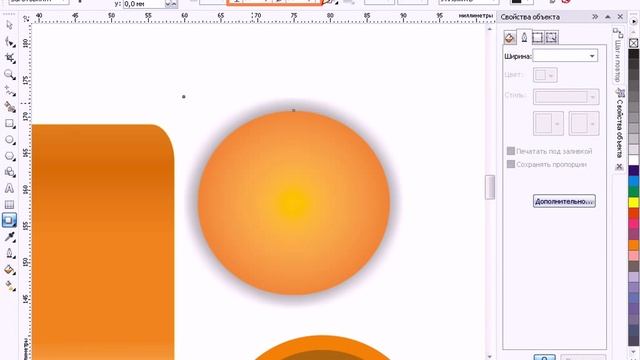Select the Interactive Fill tool

(x=10, y=286)
